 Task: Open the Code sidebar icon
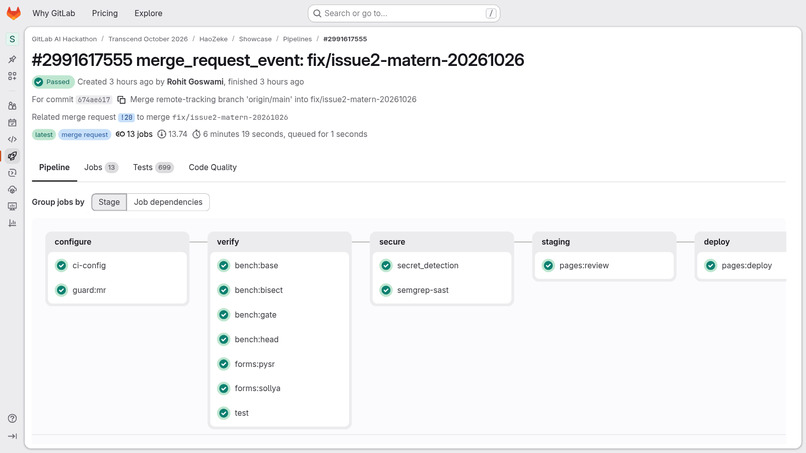pyautogui.click(x=12, y=139)
